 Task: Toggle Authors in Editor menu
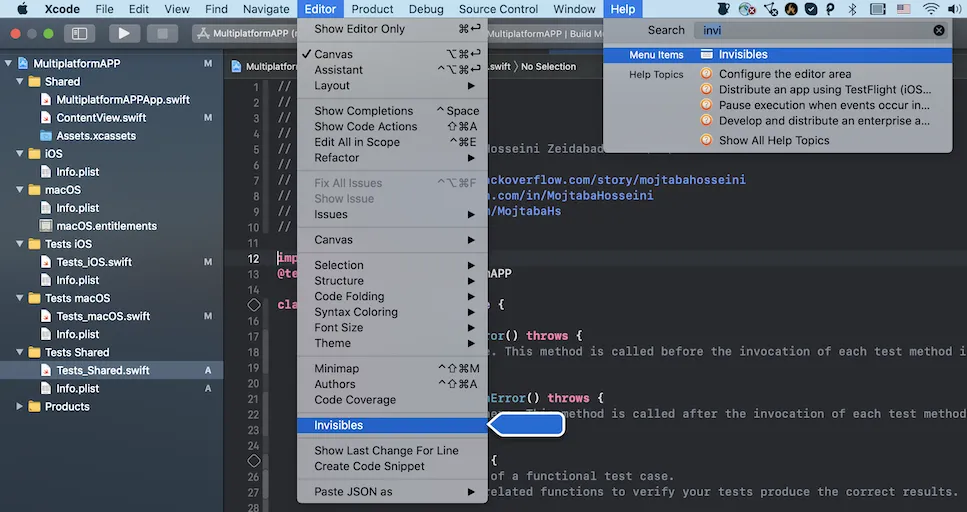click(x=392, y=384)
